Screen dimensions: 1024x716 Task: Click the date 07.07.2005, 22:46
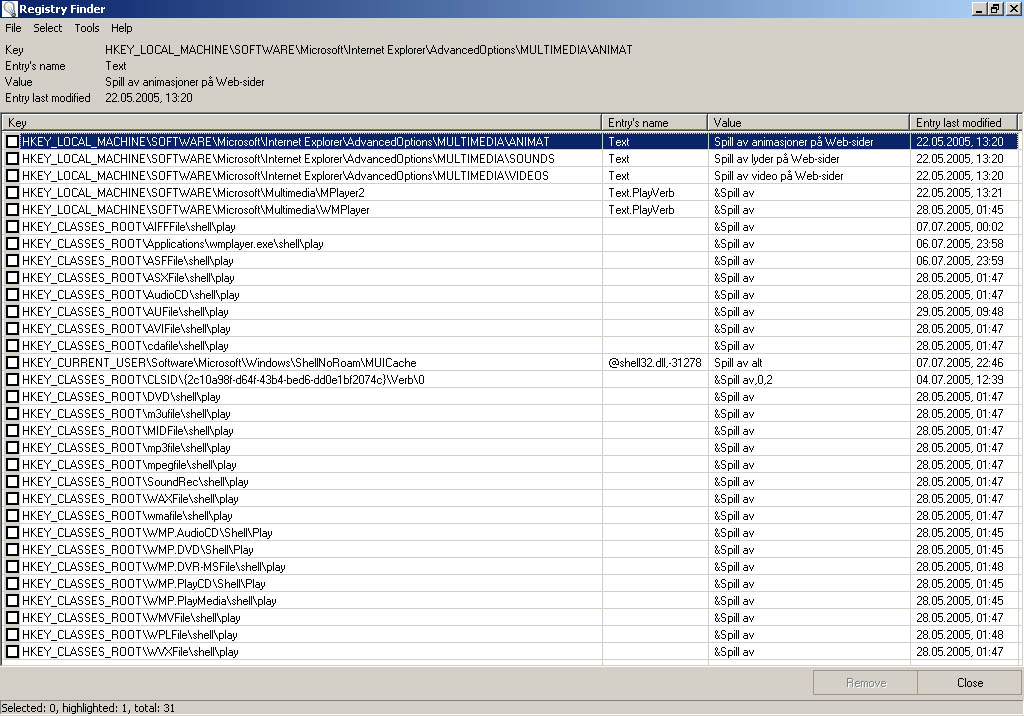(x=959, y=363)
